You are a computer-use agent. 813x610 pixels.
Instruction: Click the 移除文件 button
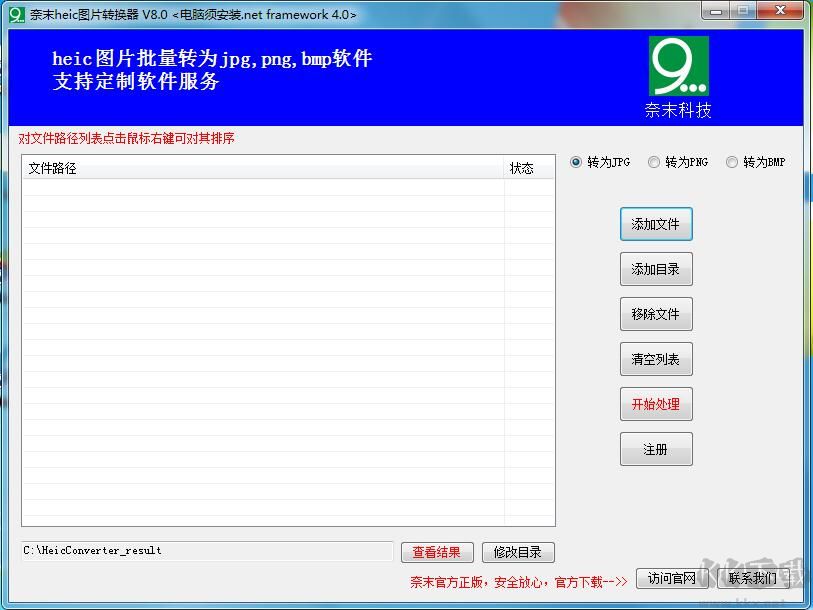click(656, 314)
